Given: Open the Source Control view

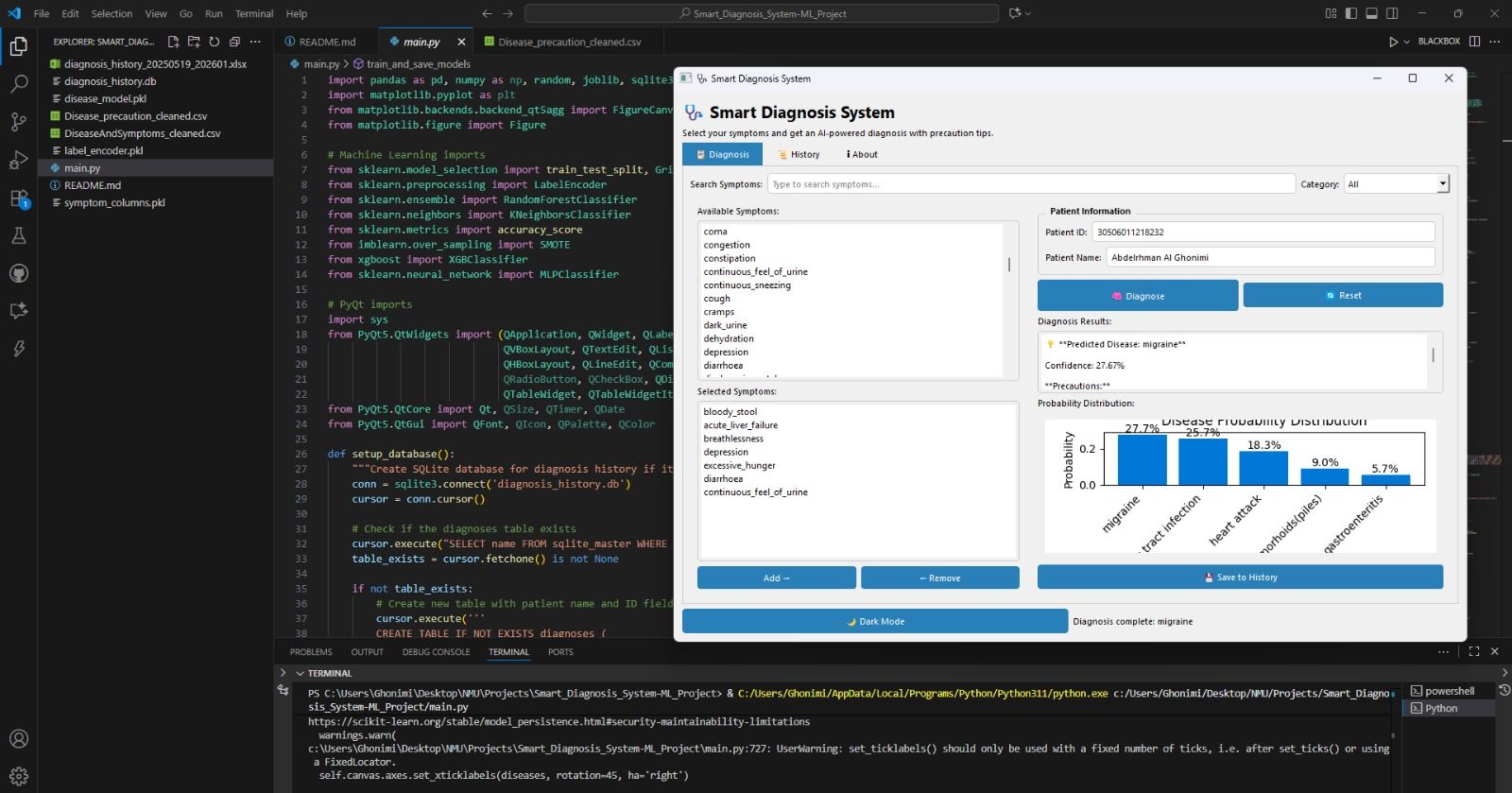Looking at the screenshot, I should [x=18, y=122].
